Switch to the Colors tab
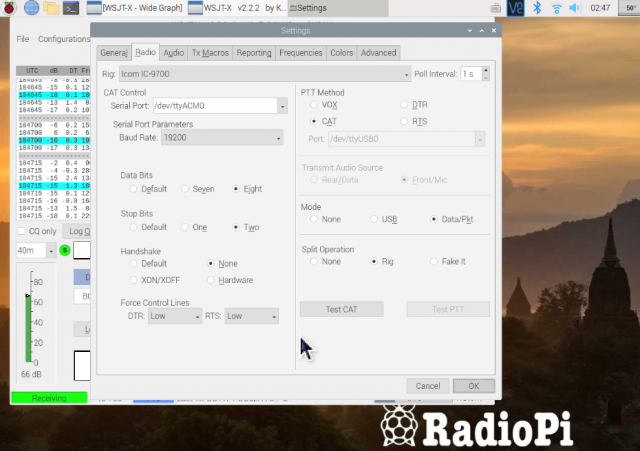The width and height of the screenshot is (640, 451). tap(341, 53)
